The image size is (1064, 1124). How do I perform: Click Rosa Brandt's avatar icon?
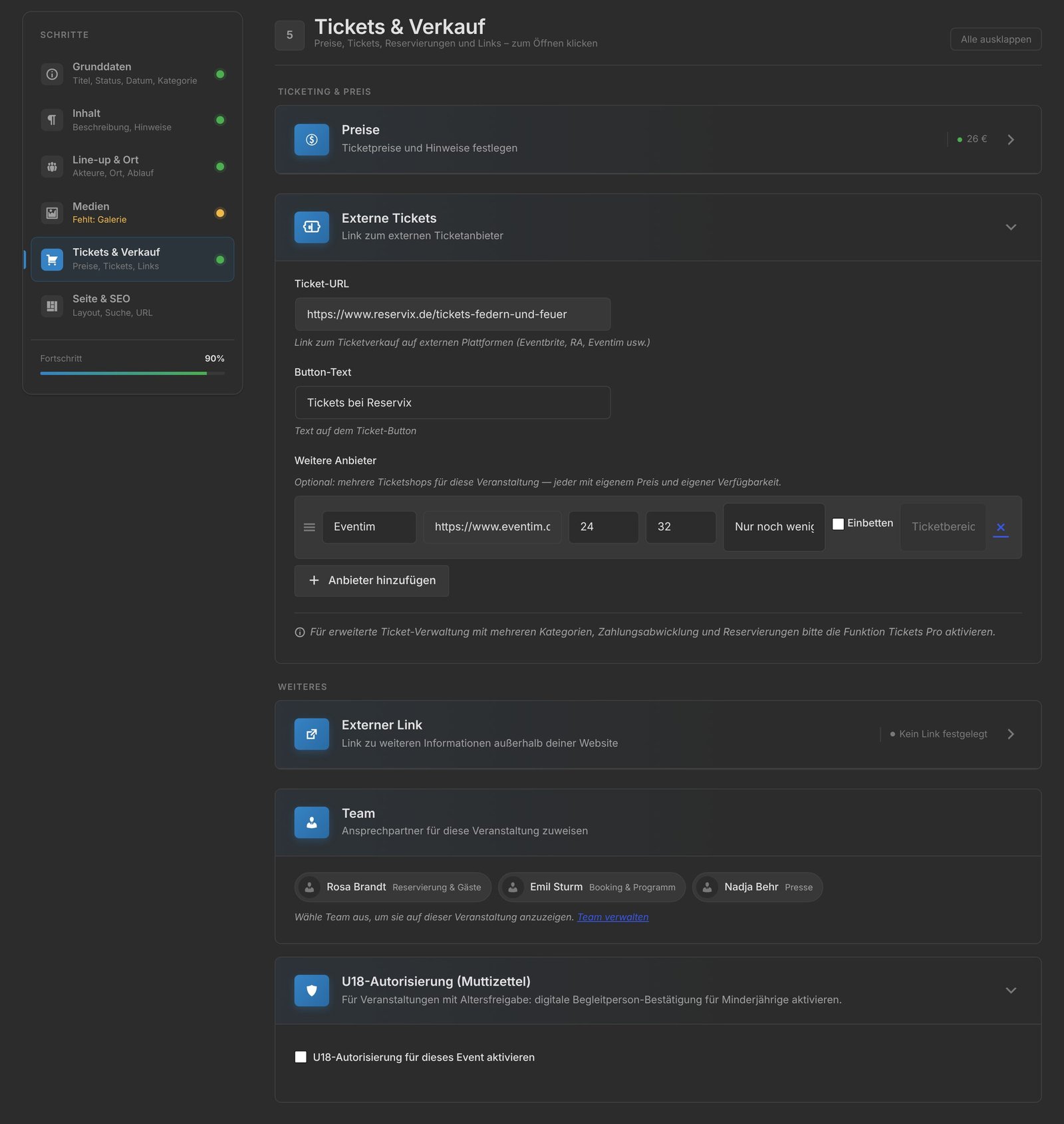(309, 887)
